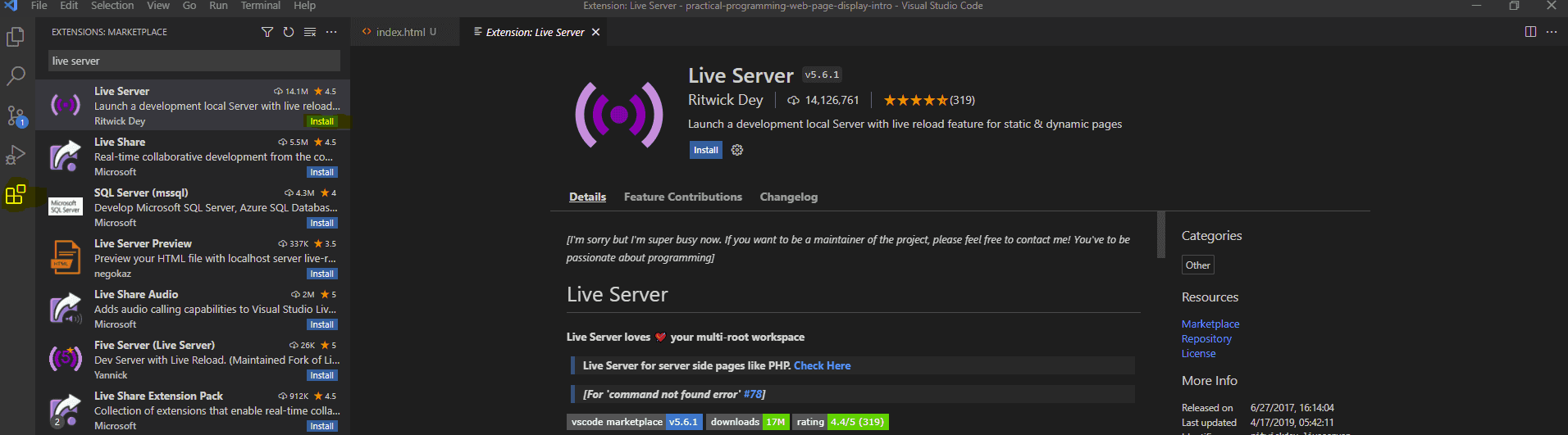Click the Live Server Preview extension icon
This screenshot has height=435, width=1568.
click(66, 257)
